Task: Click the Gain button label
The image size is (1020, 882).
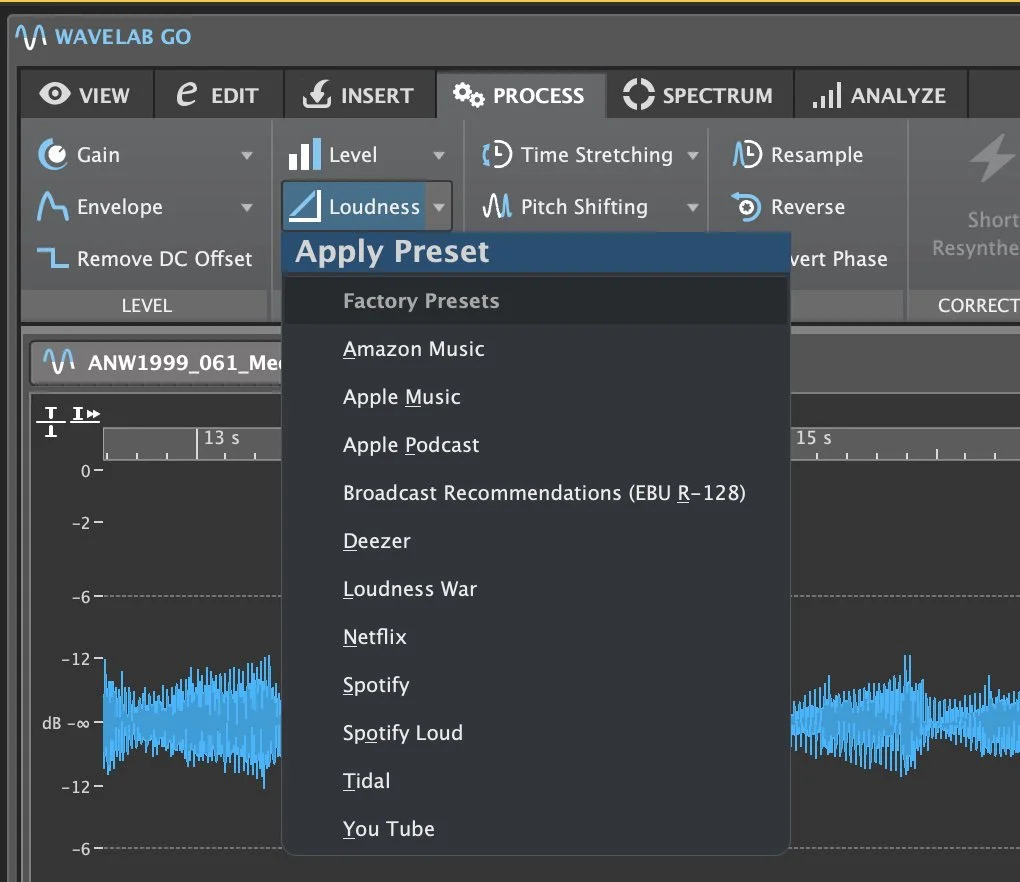Action: click(x=98, y=155)
